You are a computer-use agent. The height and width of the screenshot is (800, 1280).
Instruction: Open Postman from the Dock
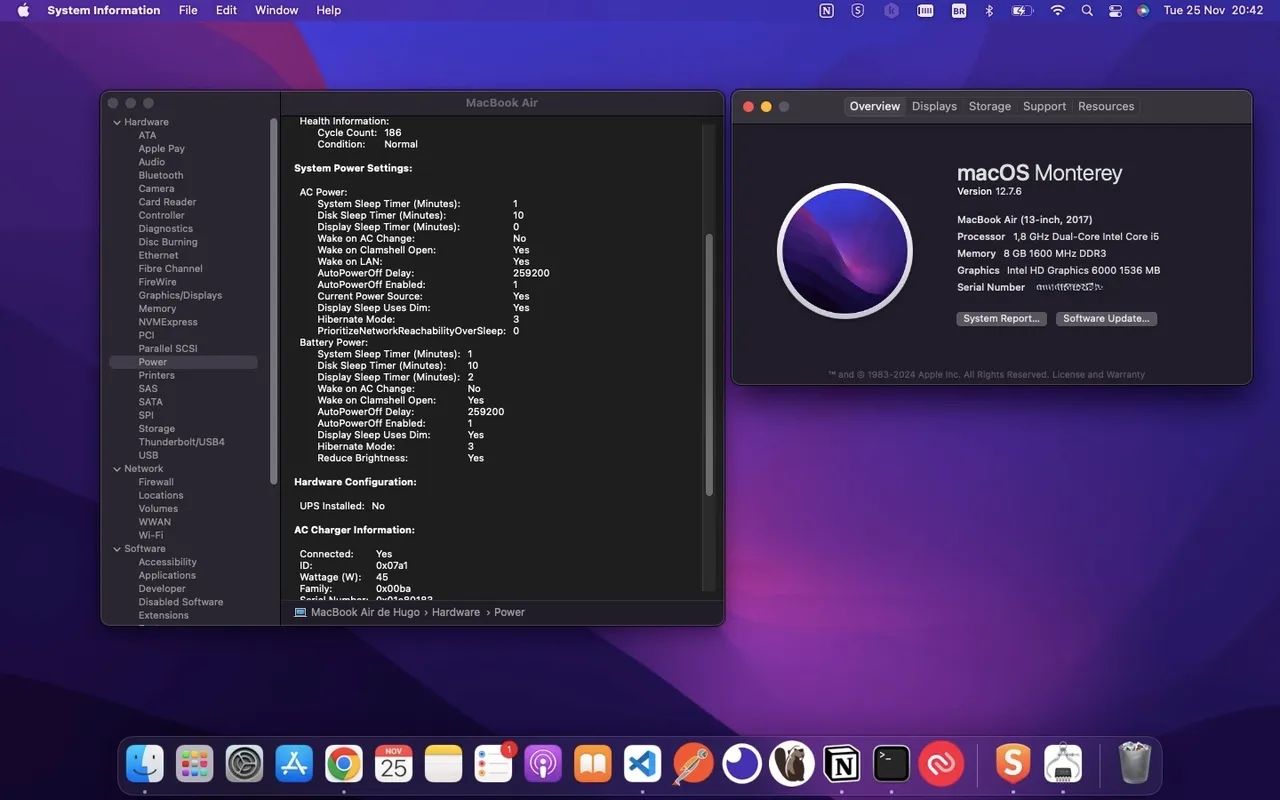pos(692,763)
